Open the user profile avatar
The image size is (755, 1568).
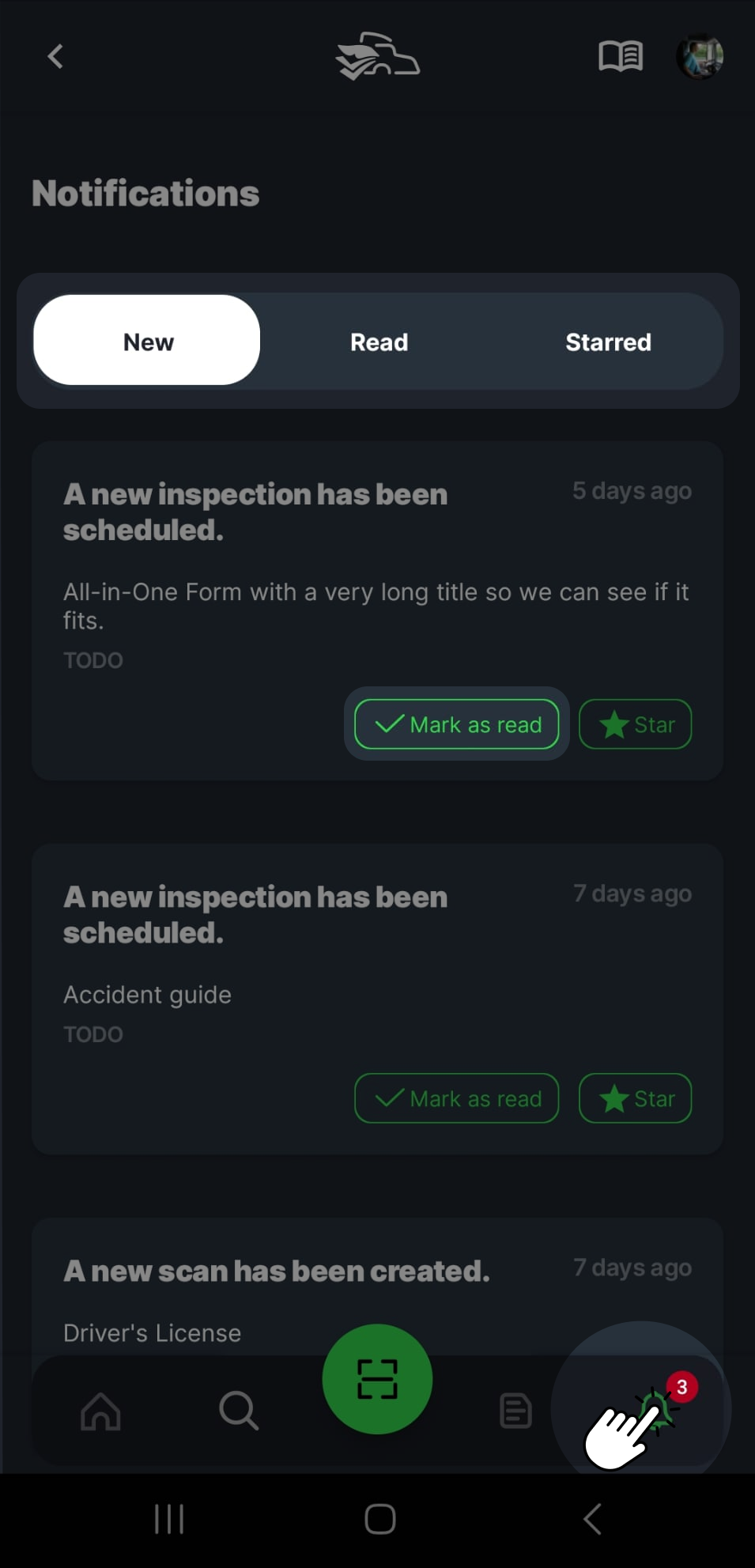click(700, 57)
